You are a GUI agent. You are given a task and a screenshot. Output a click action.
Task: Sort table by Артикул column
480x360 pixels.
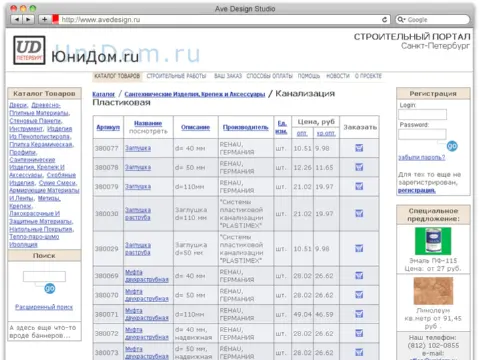coord(108,127)
